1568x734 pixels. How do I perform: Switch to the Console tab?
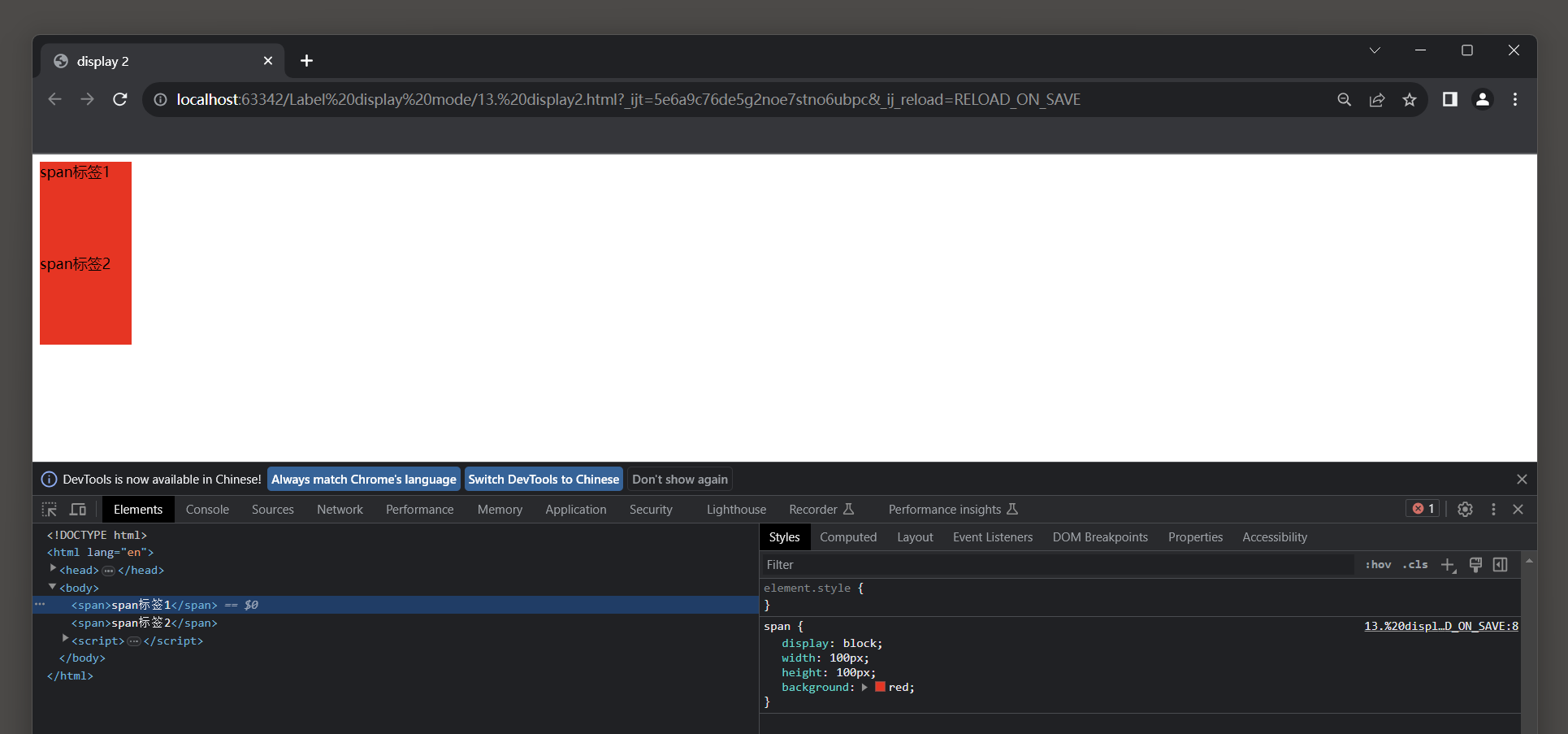207,510
